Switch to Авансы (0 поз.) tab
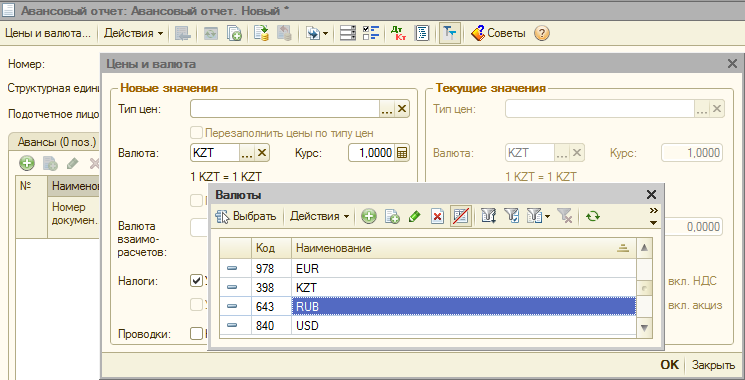The height and width of the screenshot is (380, 745). pos(57,142)
